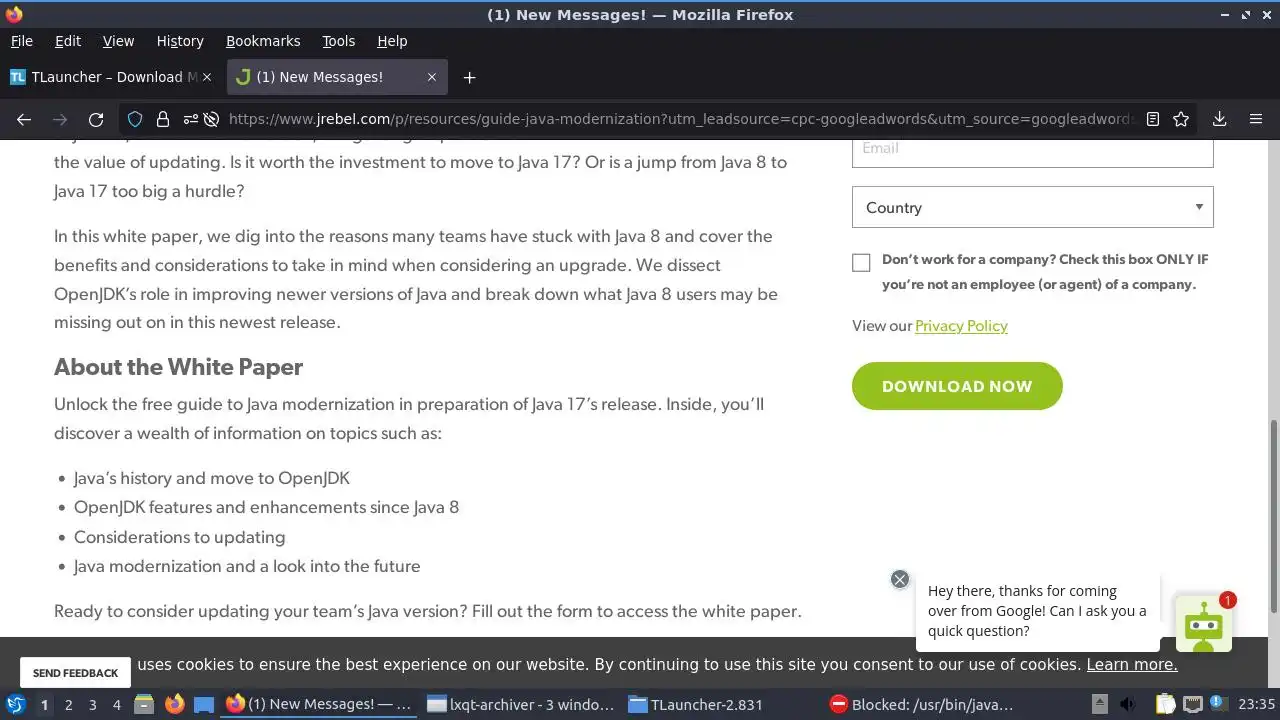Click the SEND FEEDBACK button

click(75, 673)
